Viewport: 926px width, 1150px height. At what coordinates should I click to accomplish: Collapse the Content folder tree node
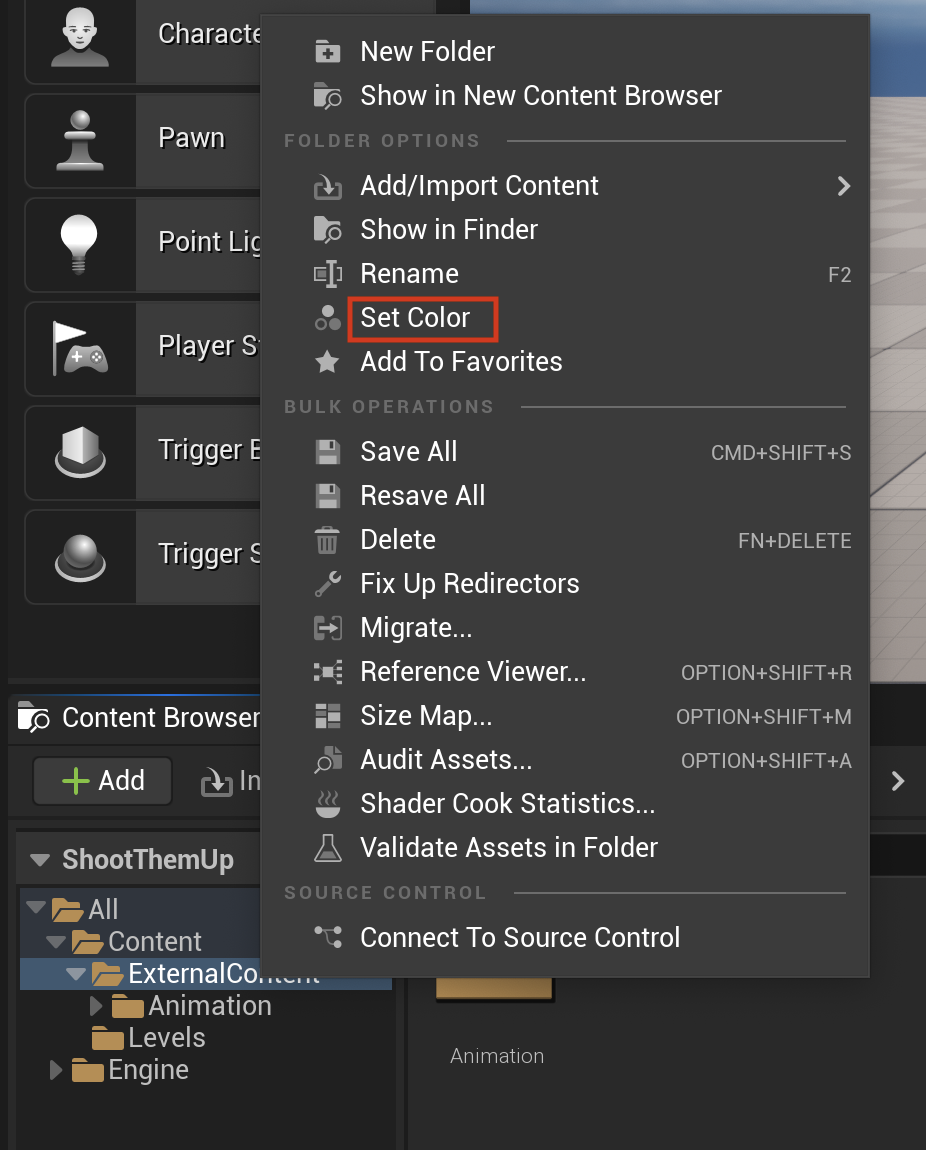pyautogui.click(x=56, y=941)
